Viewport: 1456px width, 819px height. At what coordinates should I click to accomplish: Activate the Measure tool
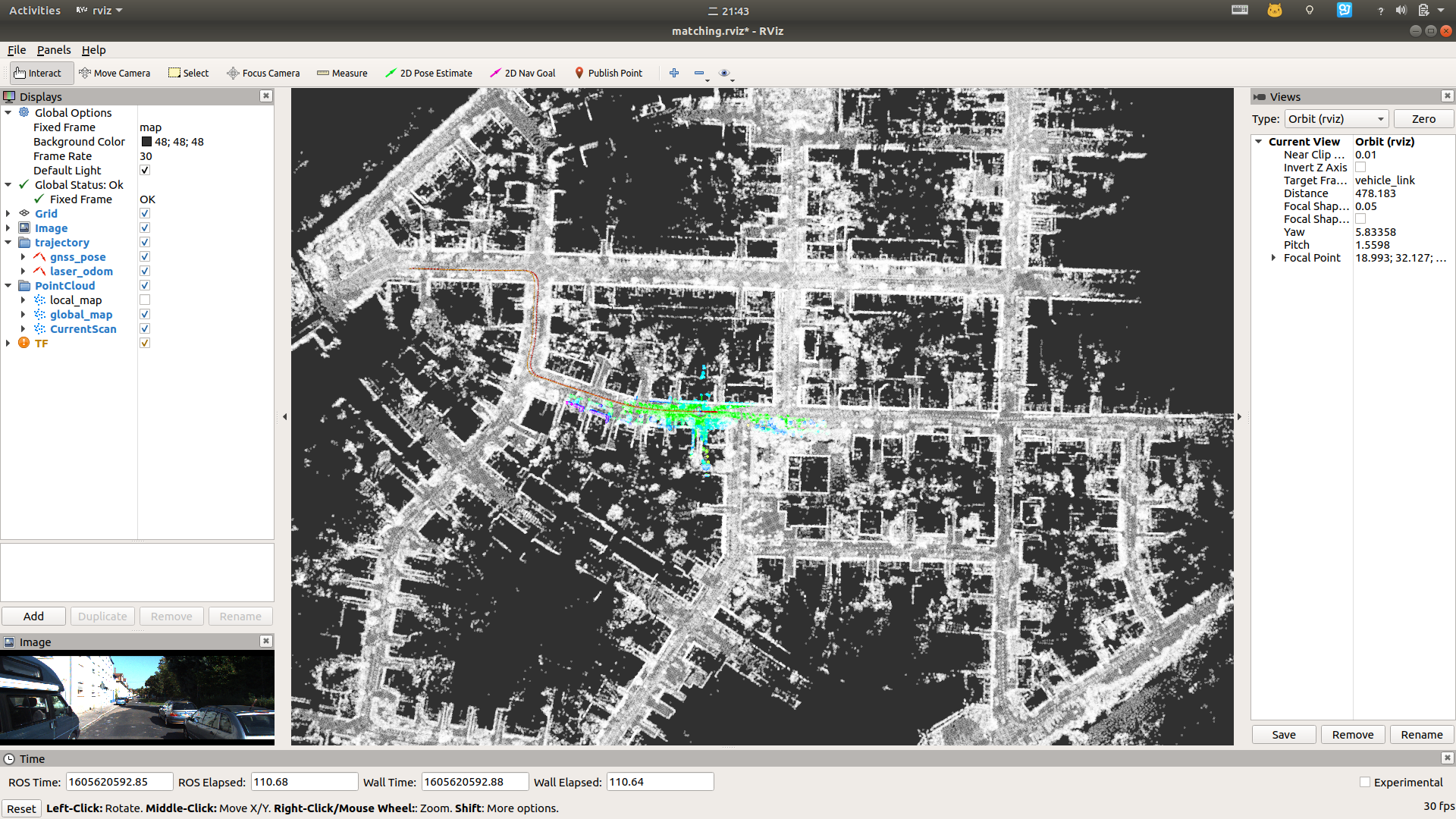coord(342,73)
